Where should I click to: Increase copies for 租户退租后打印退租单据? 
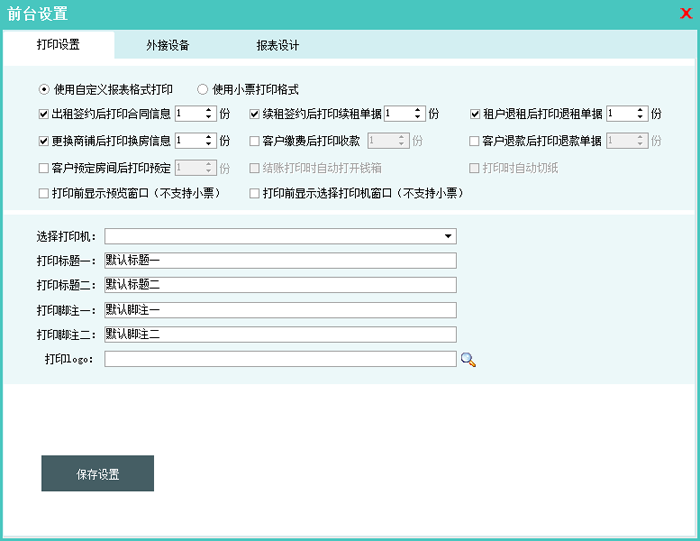tap(640, 110)
